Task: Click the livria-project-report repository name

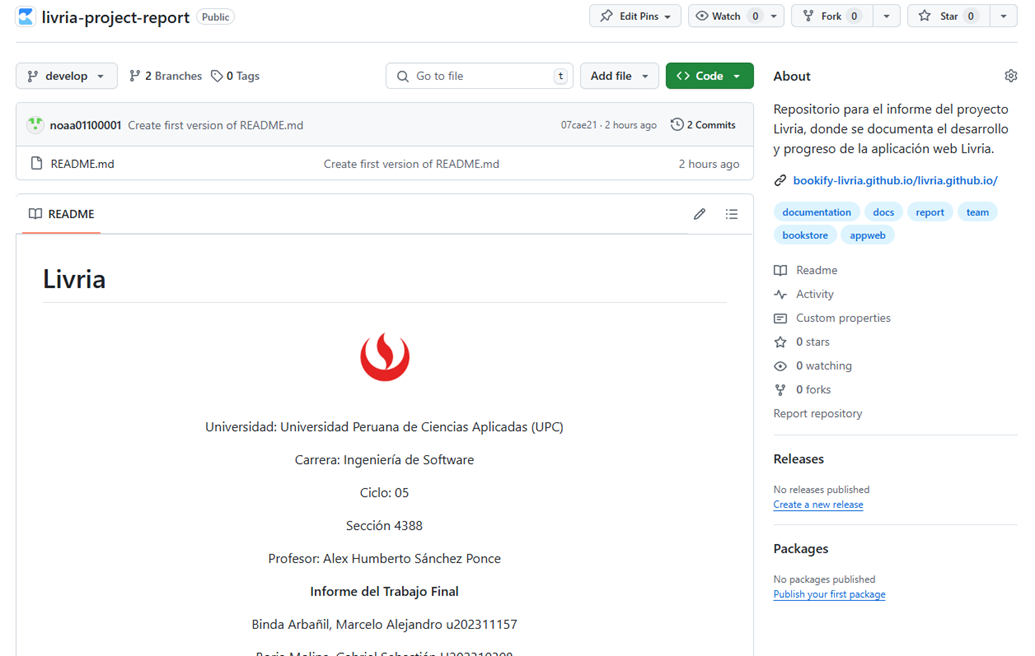Action: coord(116,17)
